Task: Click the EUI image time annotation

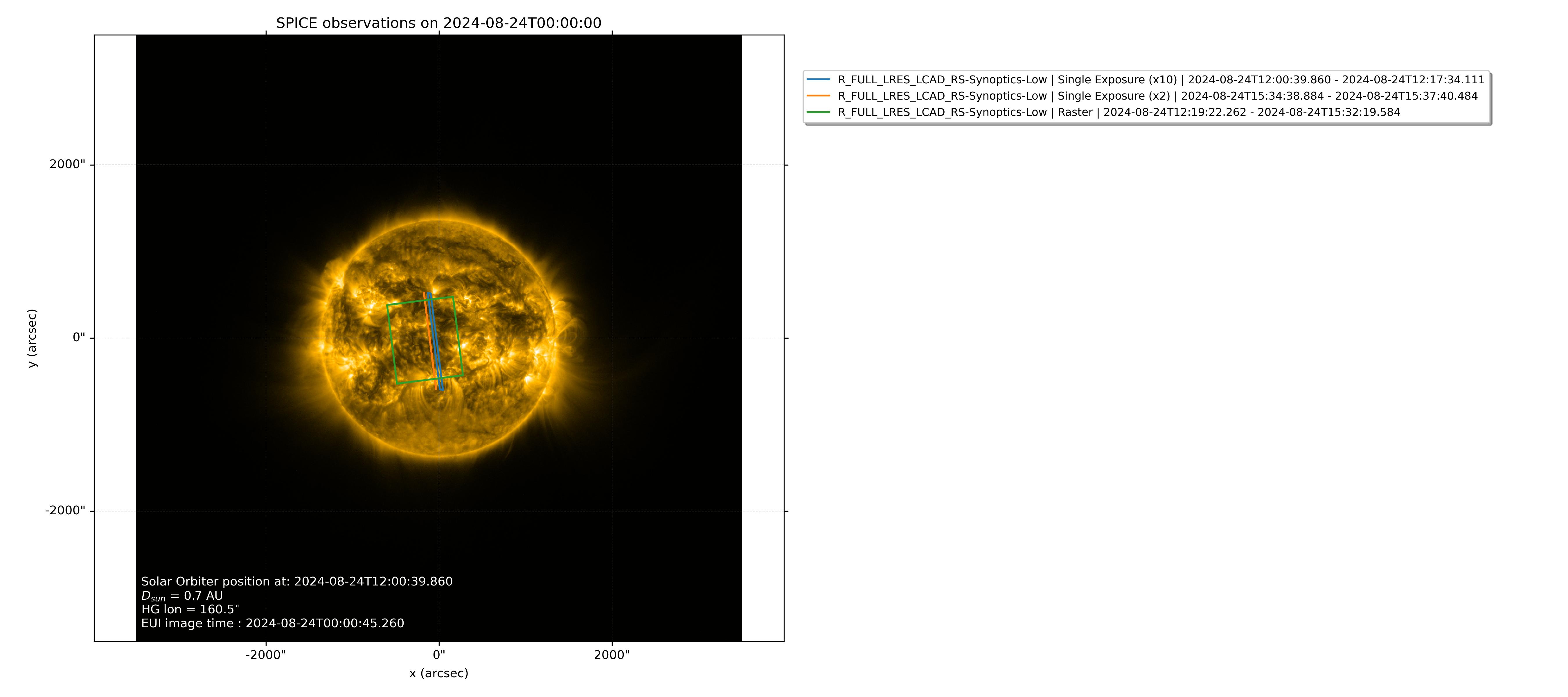Action: 272,623
